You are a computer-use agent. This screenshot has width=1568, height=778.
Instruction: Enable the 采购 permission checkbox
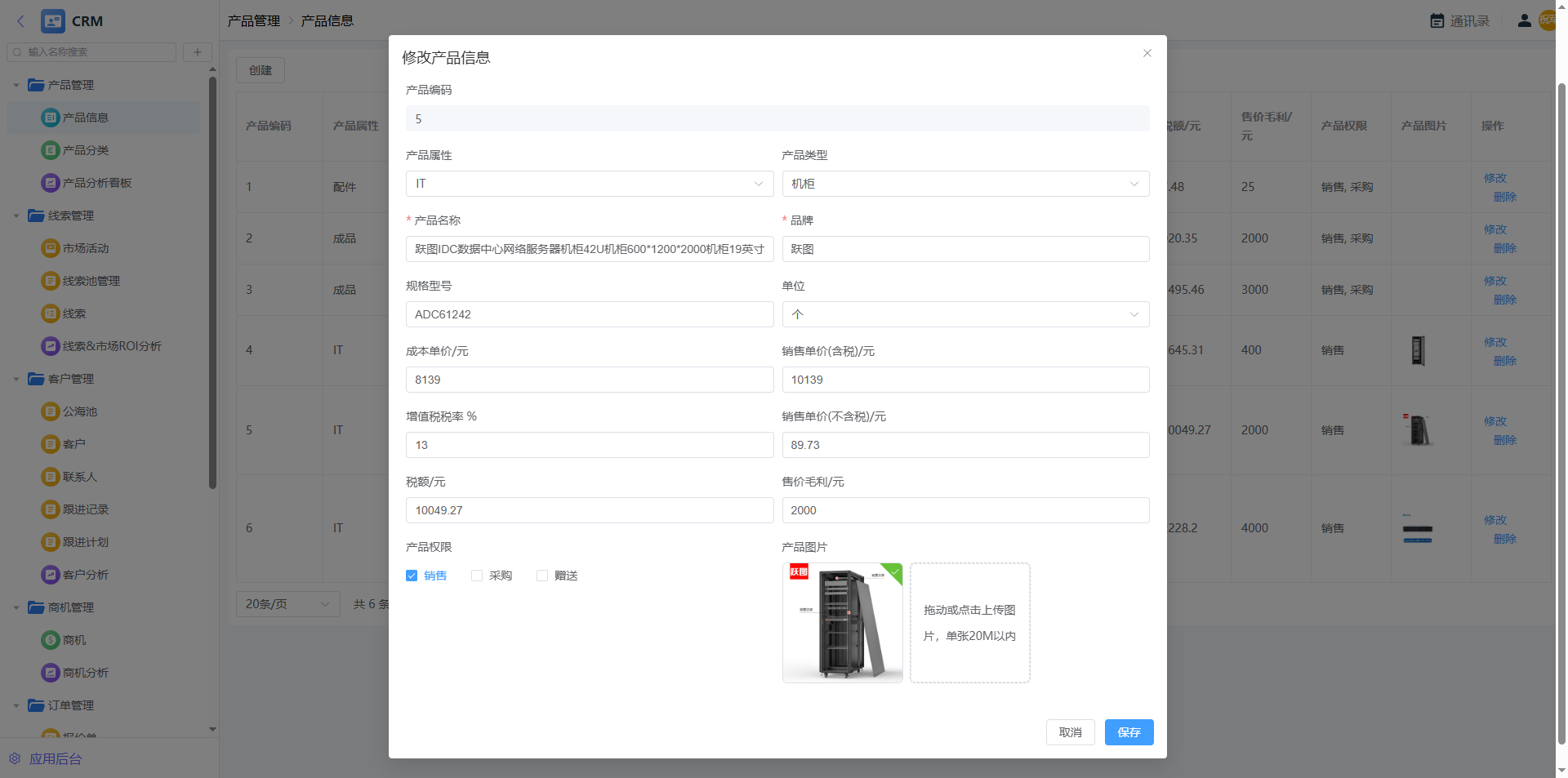tap(477, 576)
